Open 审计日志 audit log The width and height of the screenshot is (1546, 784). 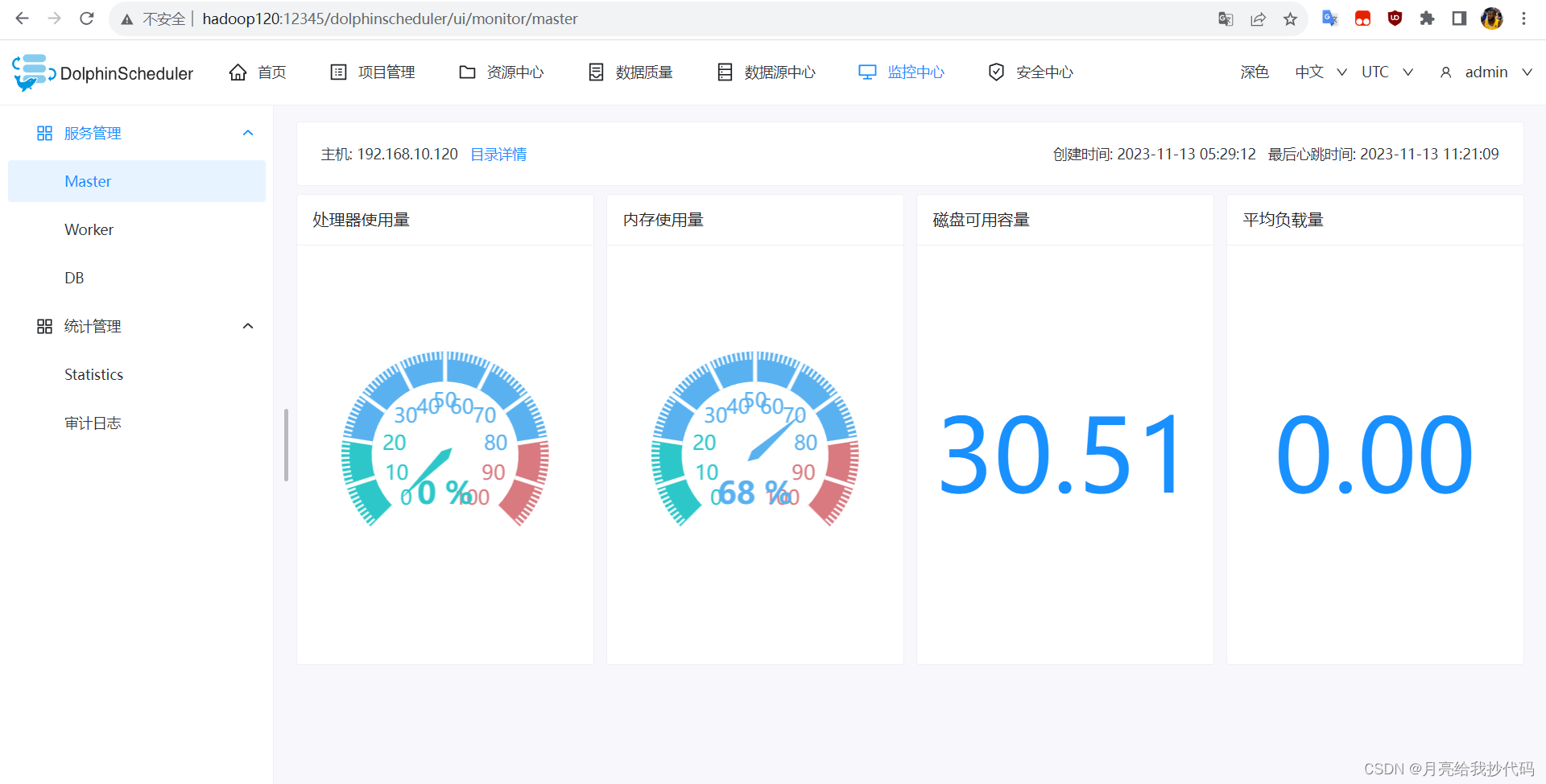click(137, 423)
